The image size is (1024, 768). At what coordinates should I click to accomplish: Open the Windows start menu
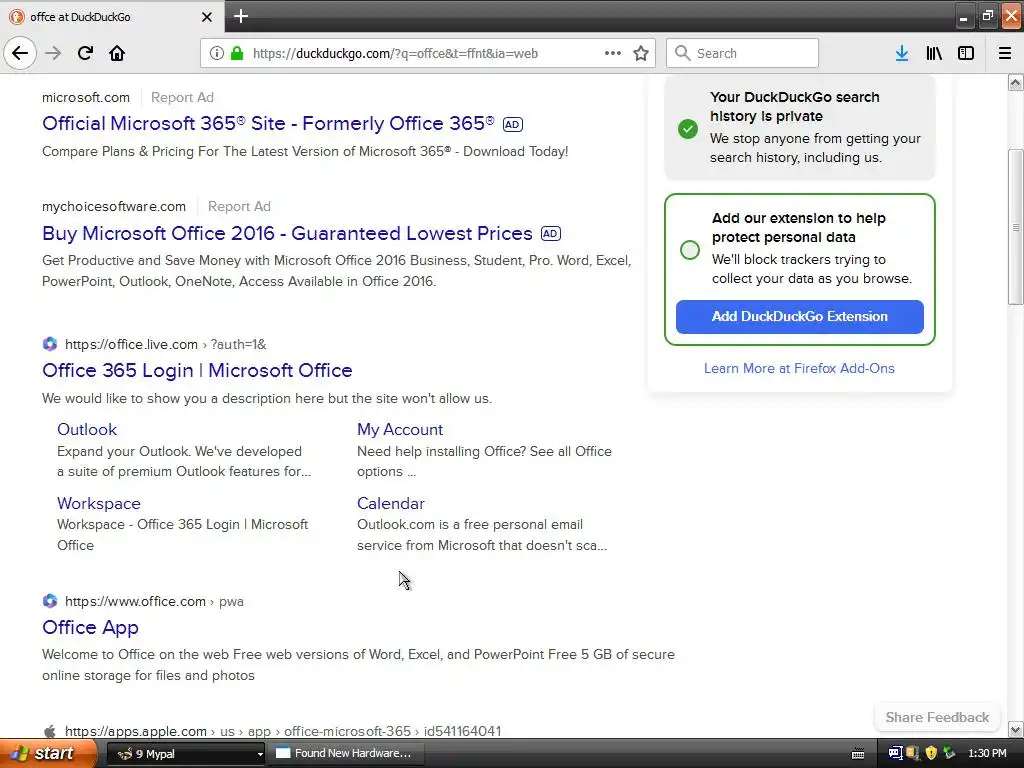click(48, 753)
